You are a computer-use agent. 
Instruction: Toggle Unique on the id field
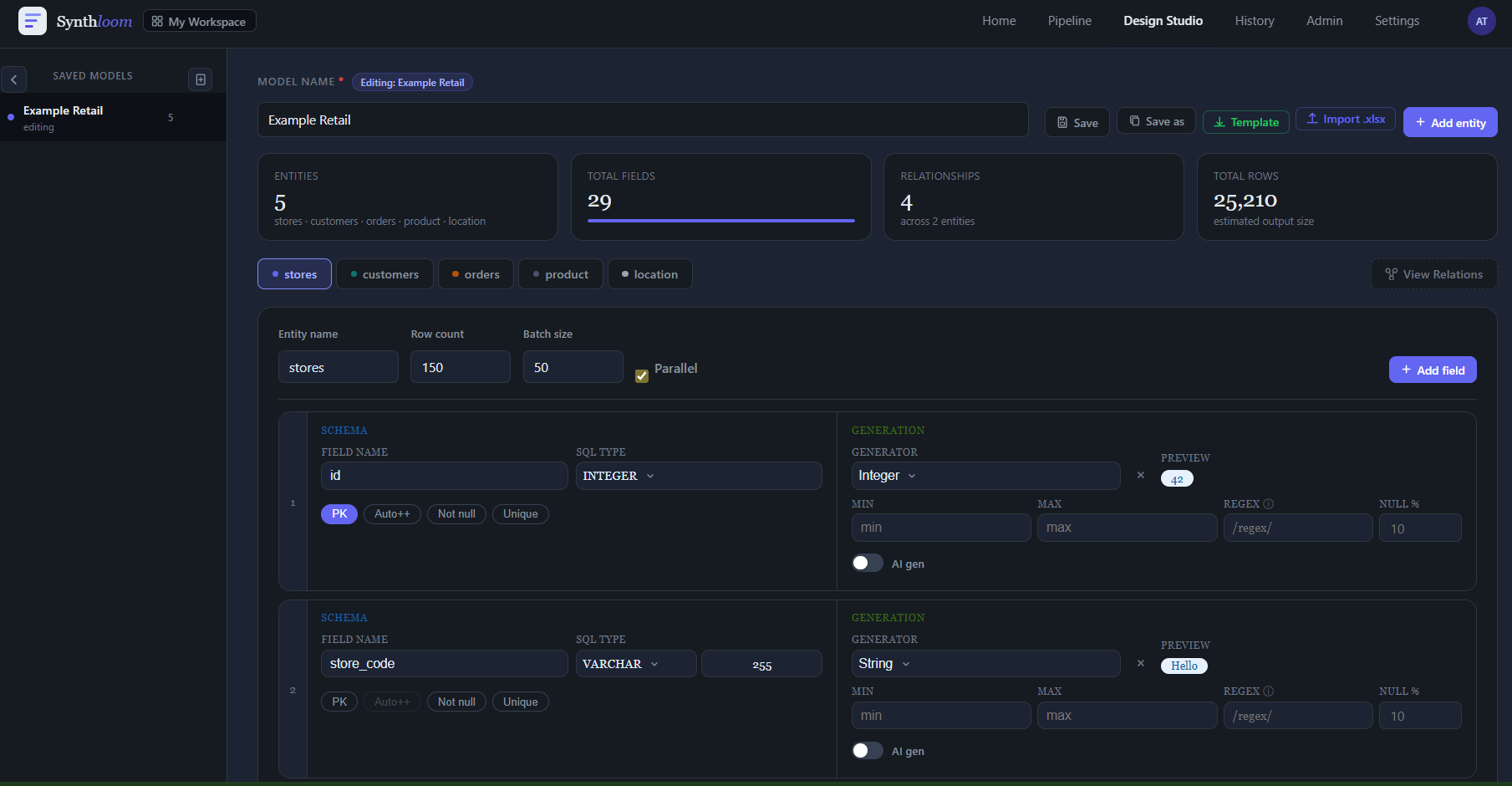coord(521,514)
